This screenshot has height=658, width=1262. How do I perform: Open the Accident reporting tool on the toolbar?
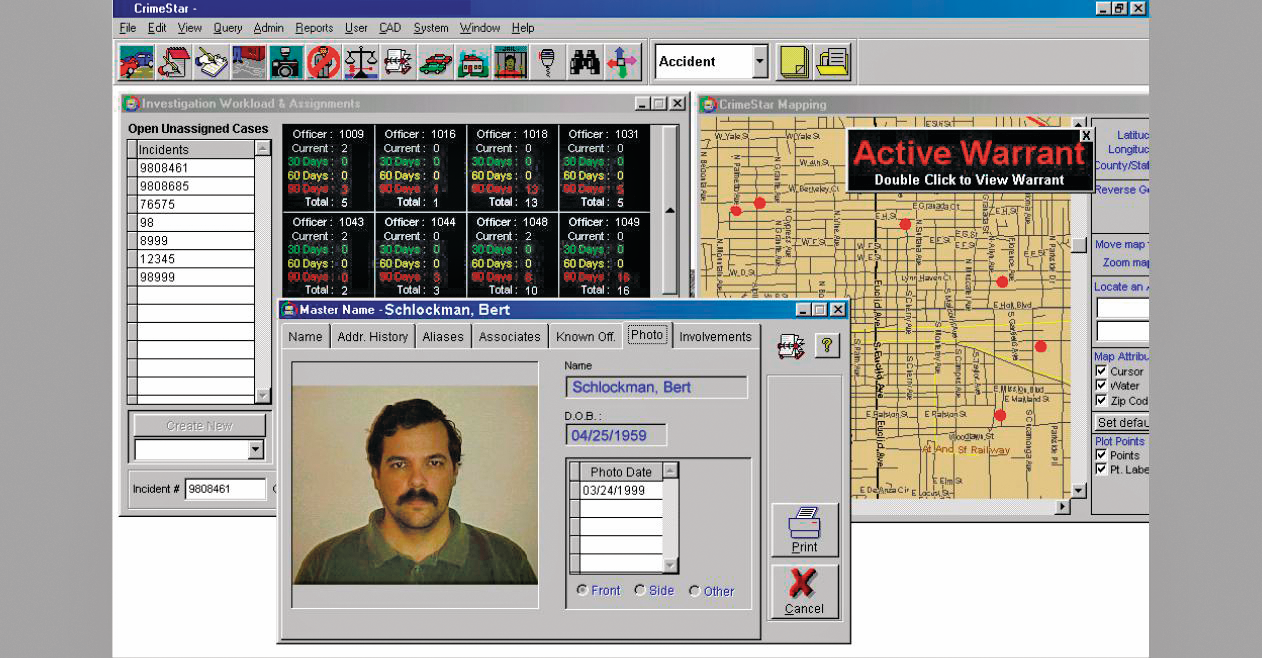(x=135, y=62)
